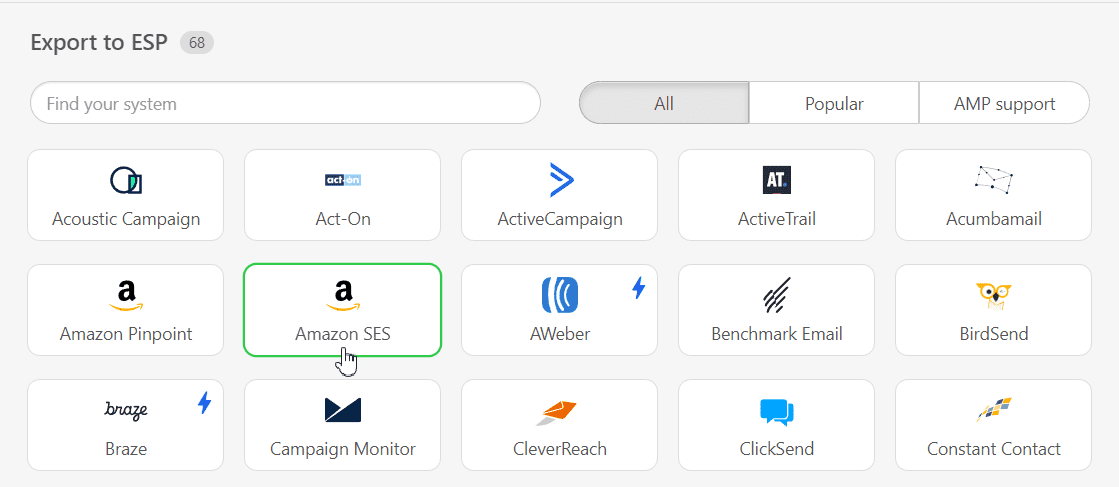Choose the ClickSend chat bubbles logo
Viewport: 1119px width, 487px height.
click(x=776, y=411)
